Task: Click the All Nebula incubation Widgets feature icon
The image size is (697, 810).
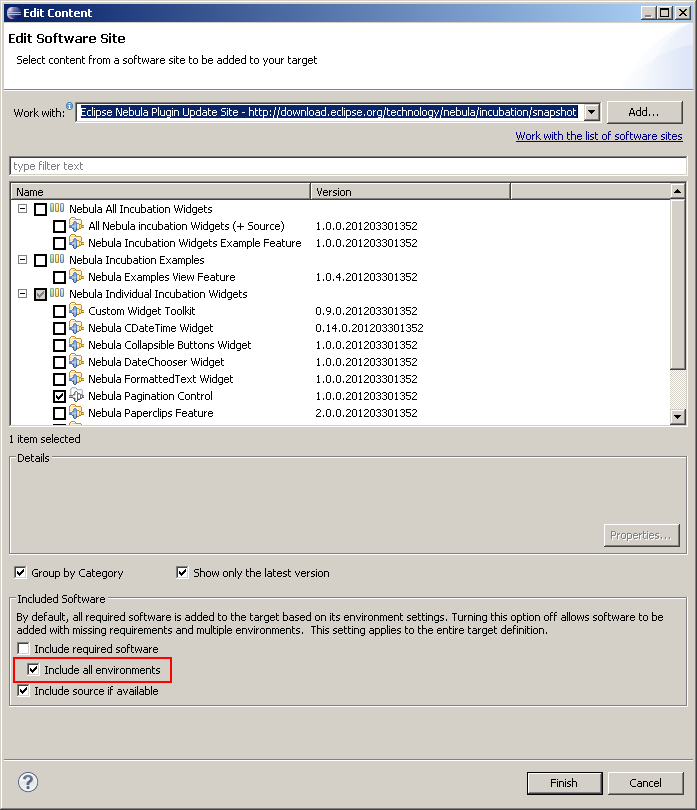Action: point(76,225)
